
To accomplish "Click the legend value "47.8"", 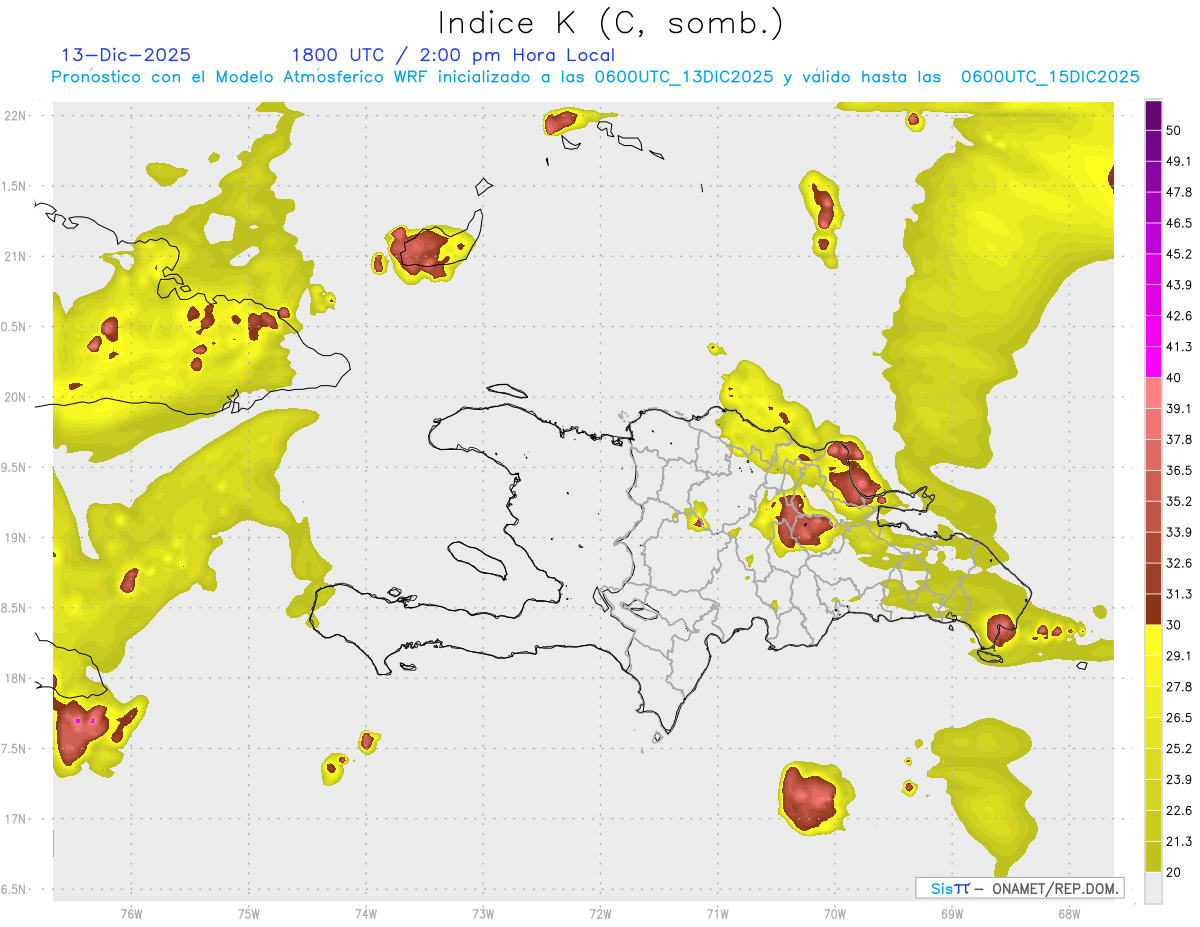I will 1179,192.
